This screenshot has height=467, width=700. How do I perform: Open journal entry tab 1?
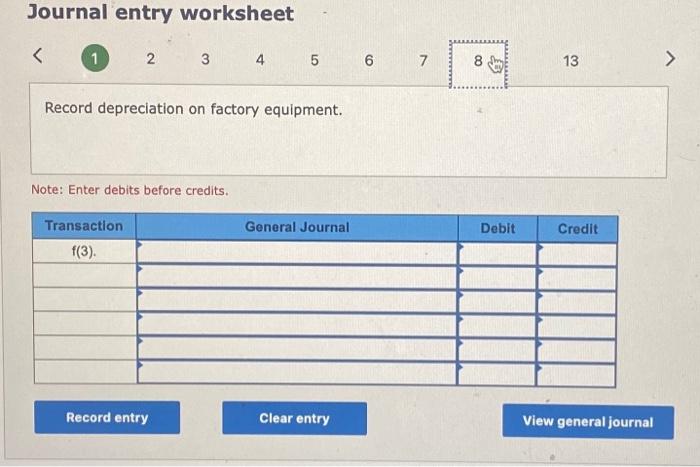(95, 58)
